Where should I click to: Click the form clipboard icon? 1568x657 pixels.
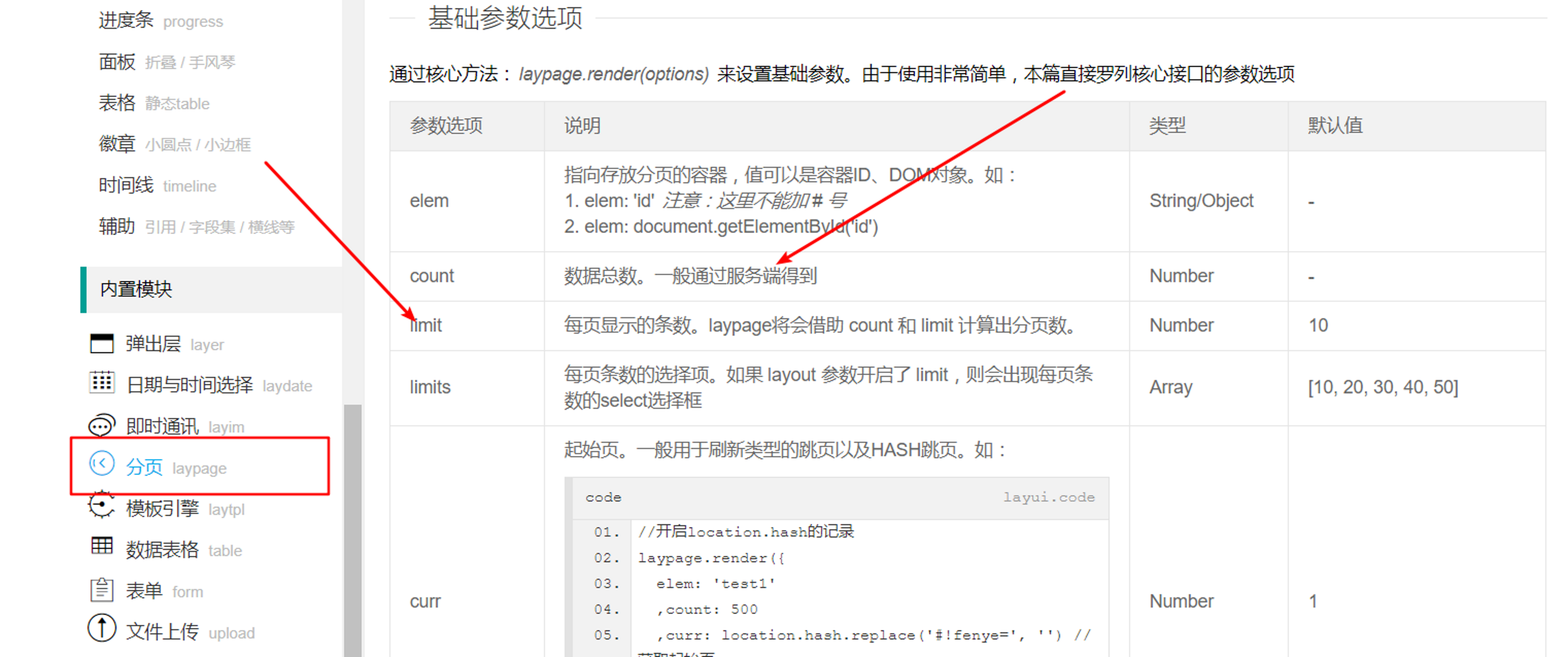[101, 589]
